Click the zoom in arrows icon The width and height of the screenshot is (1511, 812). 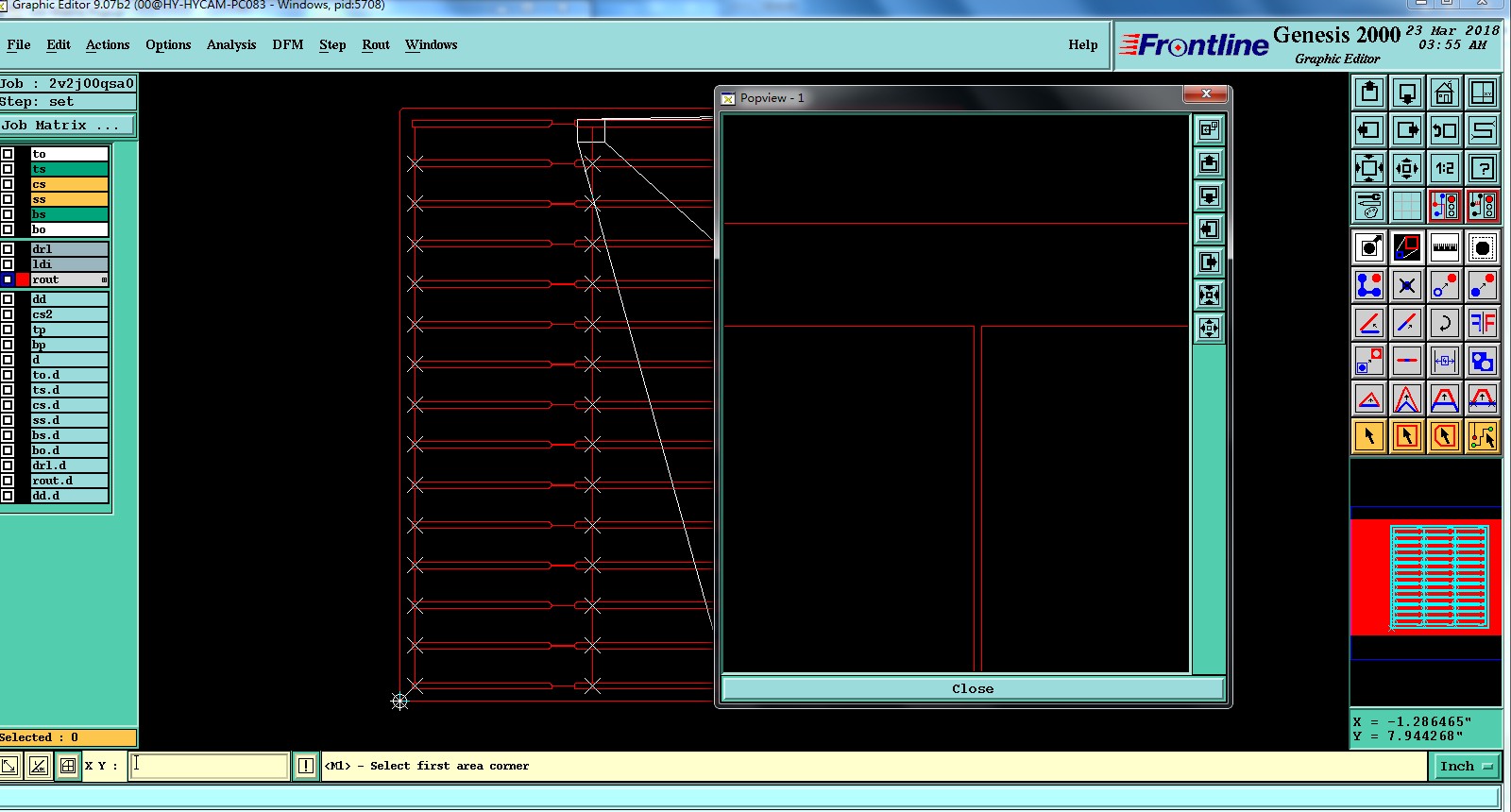click(x=1369, y=168)
